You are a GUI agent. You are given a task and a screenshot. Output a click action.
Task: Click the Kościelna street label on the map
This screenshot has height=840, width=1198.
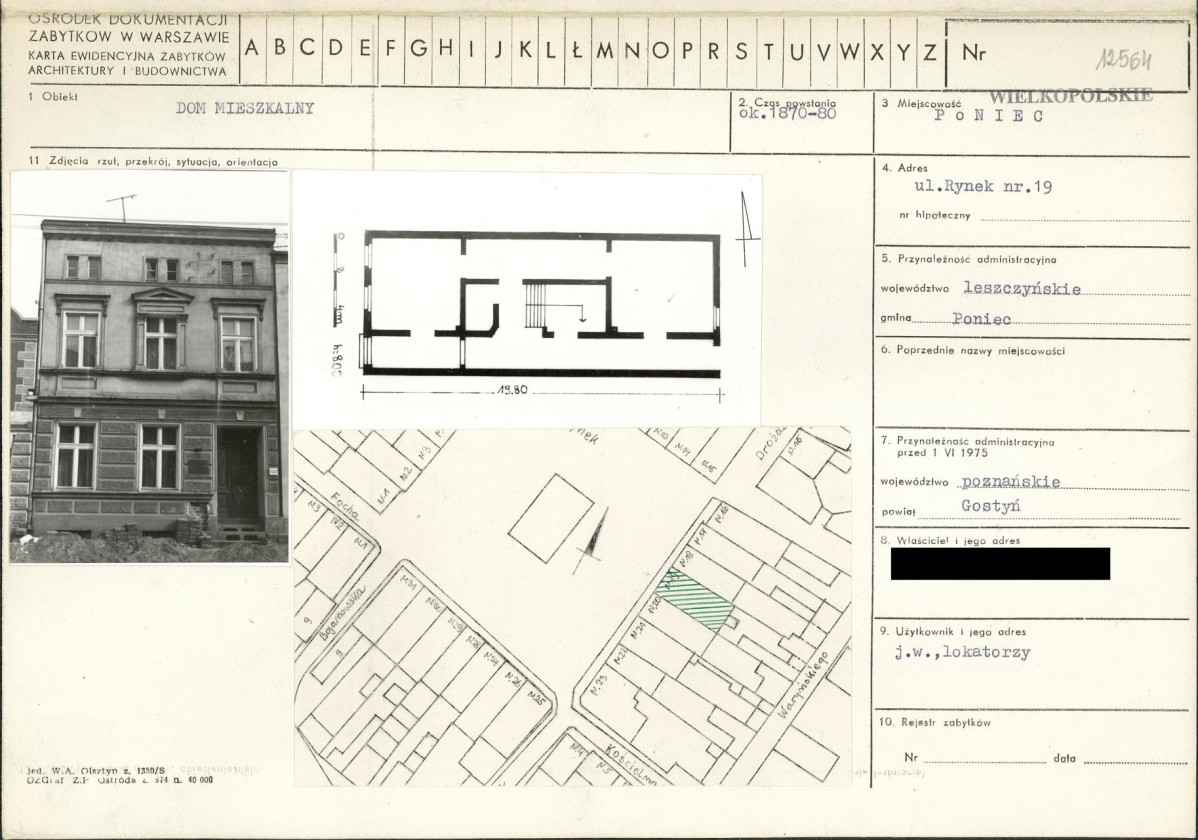(630, 764)
